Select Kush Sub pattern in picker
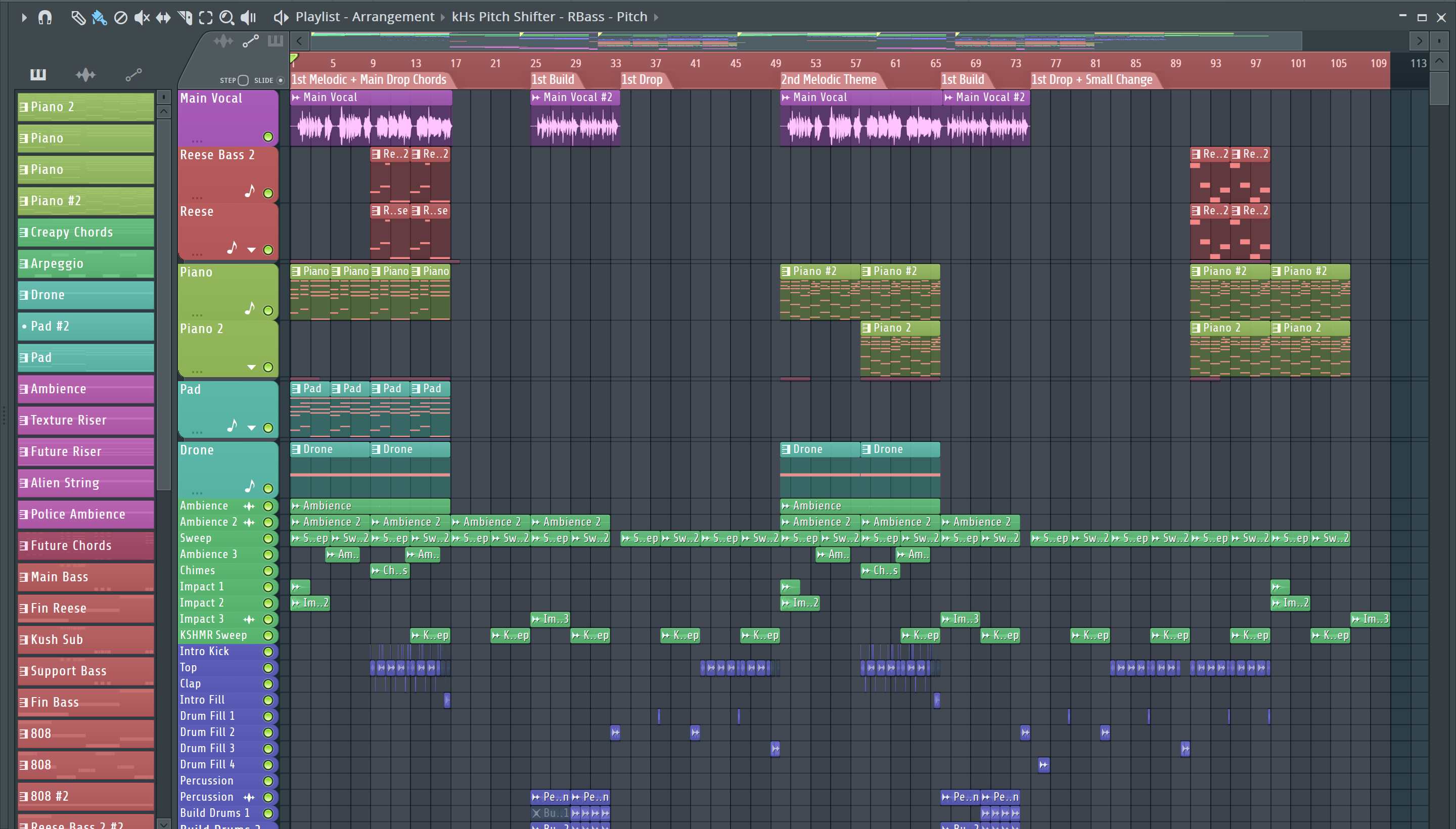Image resolution: width=1456 pixels, height=829 pixels. point(86,639)
